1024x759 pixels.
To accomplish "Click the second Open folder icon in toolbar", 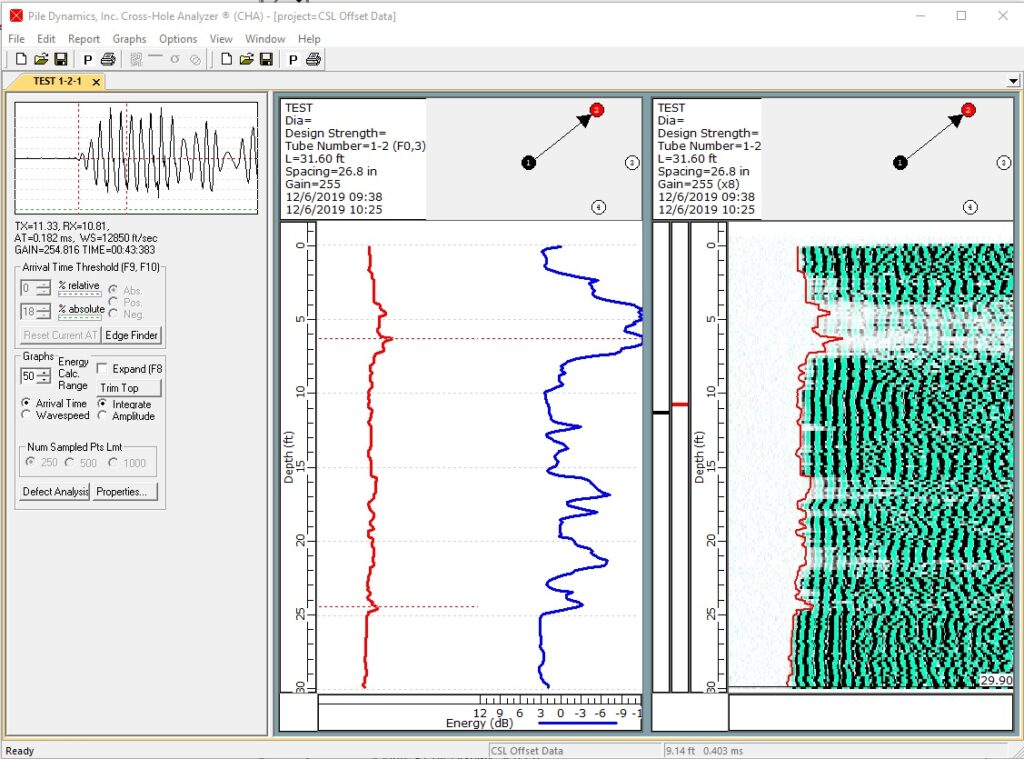I will (x=246, y=59).
